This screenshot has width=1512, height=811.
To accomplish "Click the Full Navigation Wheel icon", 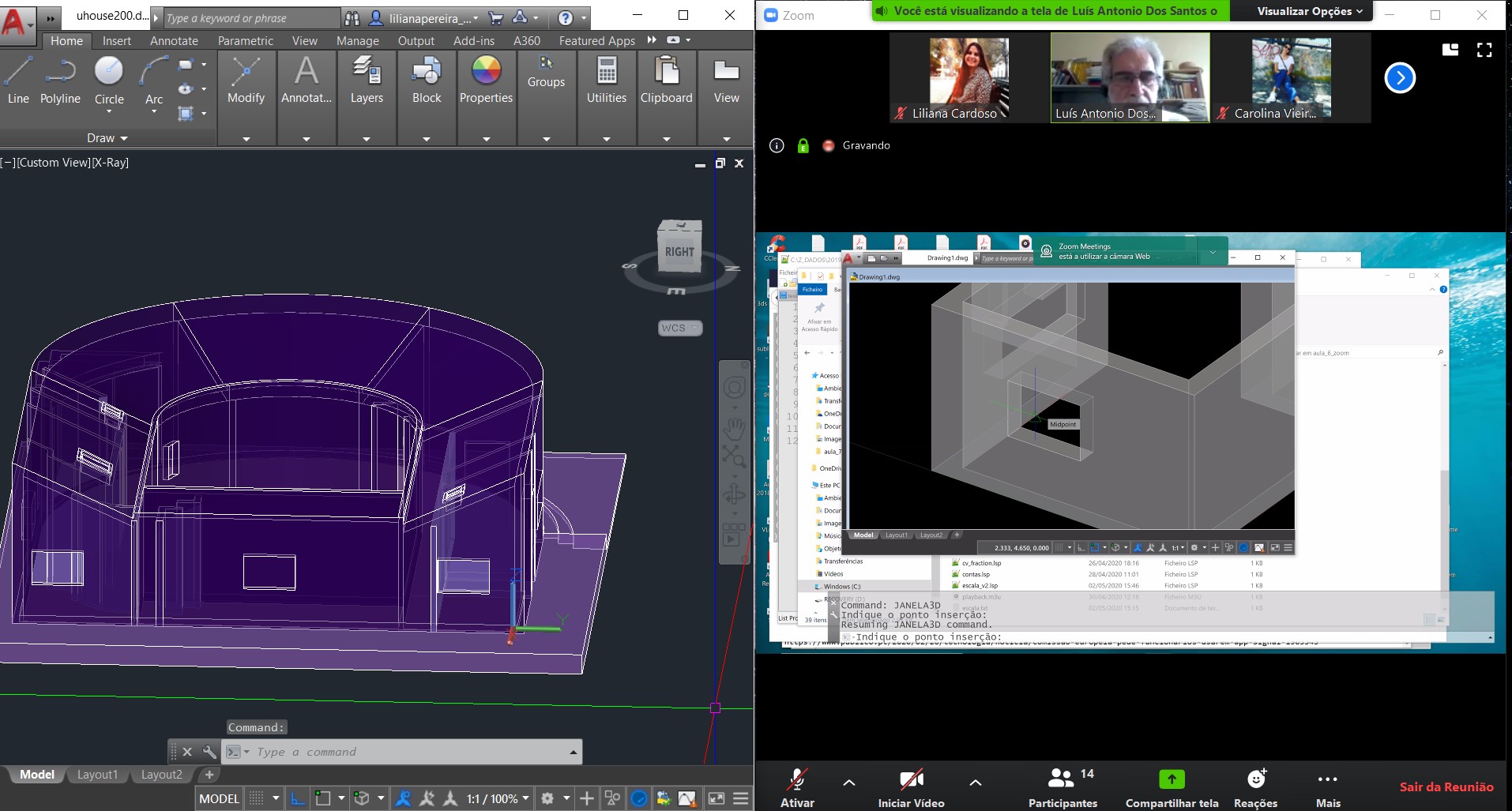I will point(734,388).
